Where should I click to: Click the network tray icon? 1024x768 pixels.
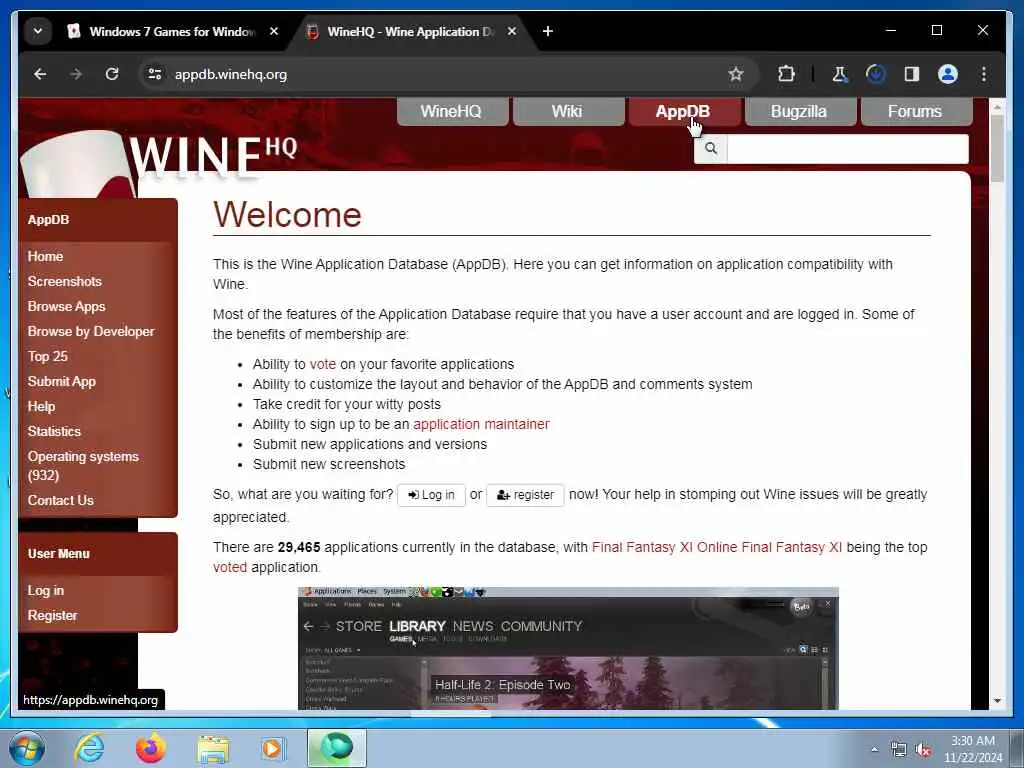[x=899, y=750]
